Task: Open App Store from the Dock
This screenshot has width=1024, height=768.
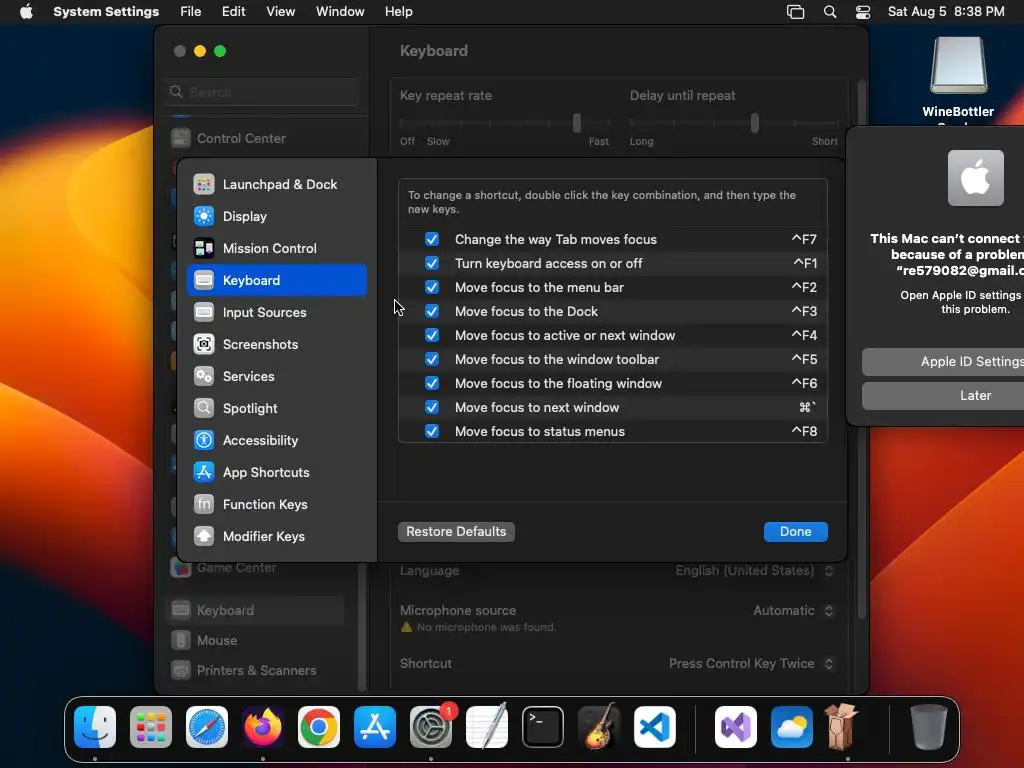Action: pyautogui.click(x=375, y=727)
